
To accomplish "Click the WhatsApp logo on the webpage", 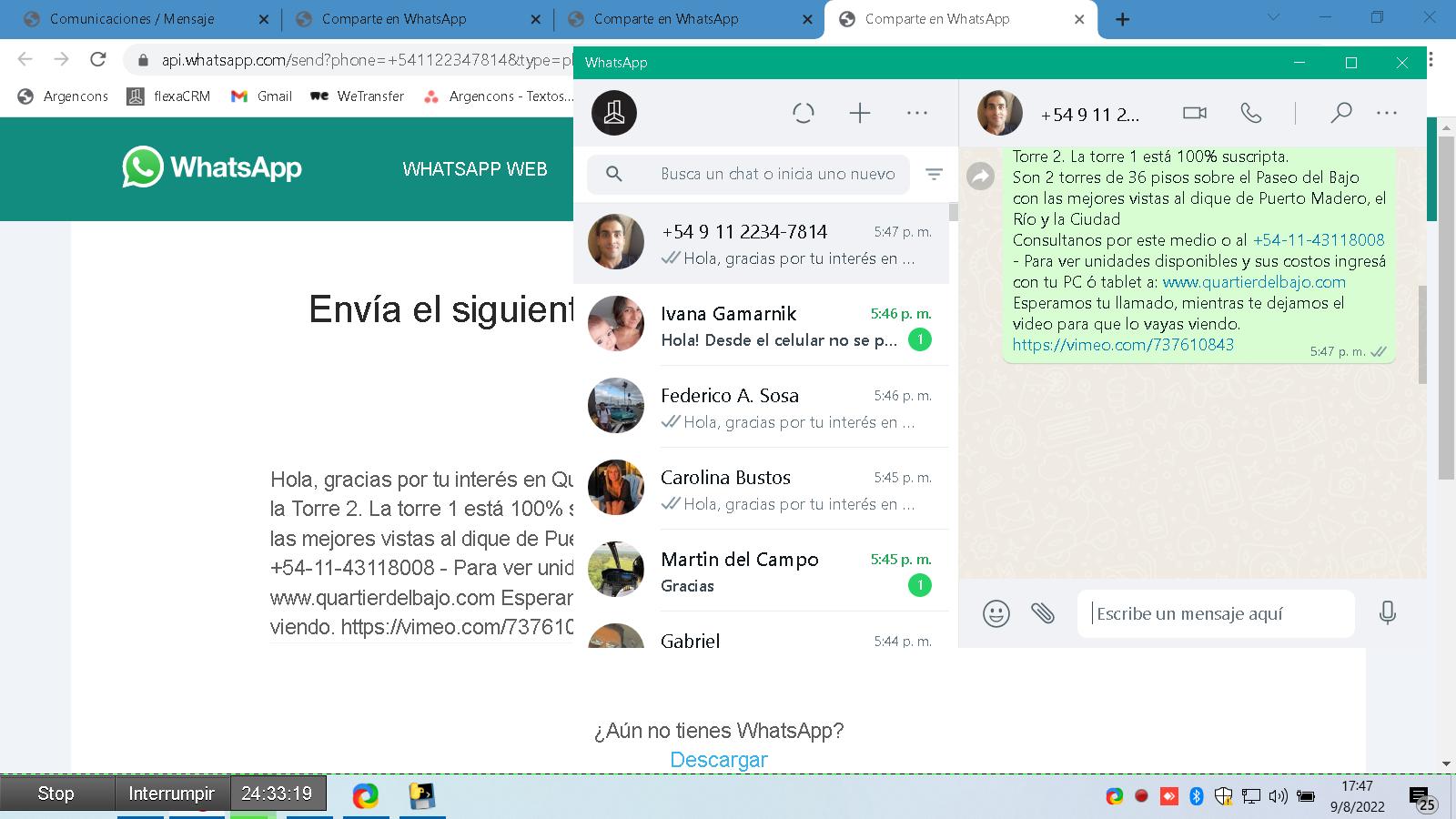I will pos(212,167).
